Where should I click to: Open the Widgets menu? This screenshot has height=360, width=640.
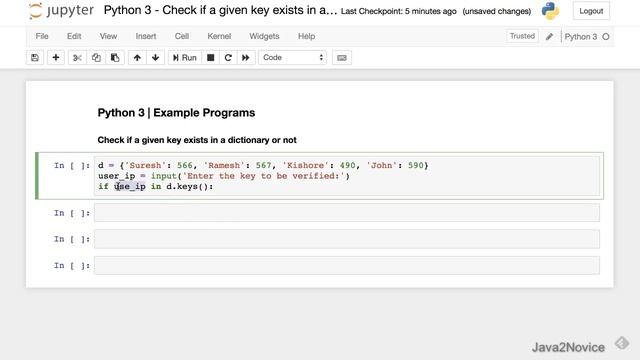pos(264,36)
